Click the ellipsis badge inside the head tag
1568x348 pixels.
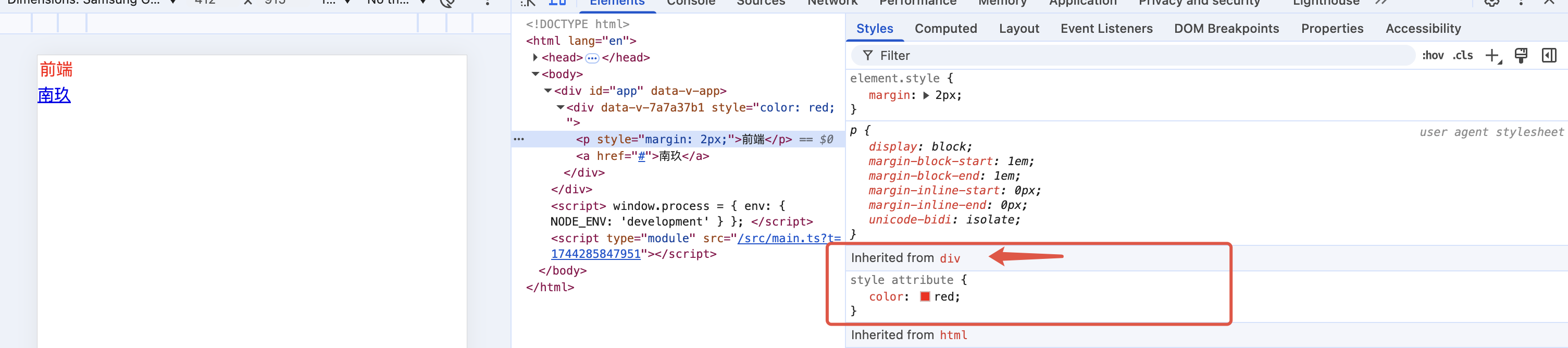[x=592, y=58]
